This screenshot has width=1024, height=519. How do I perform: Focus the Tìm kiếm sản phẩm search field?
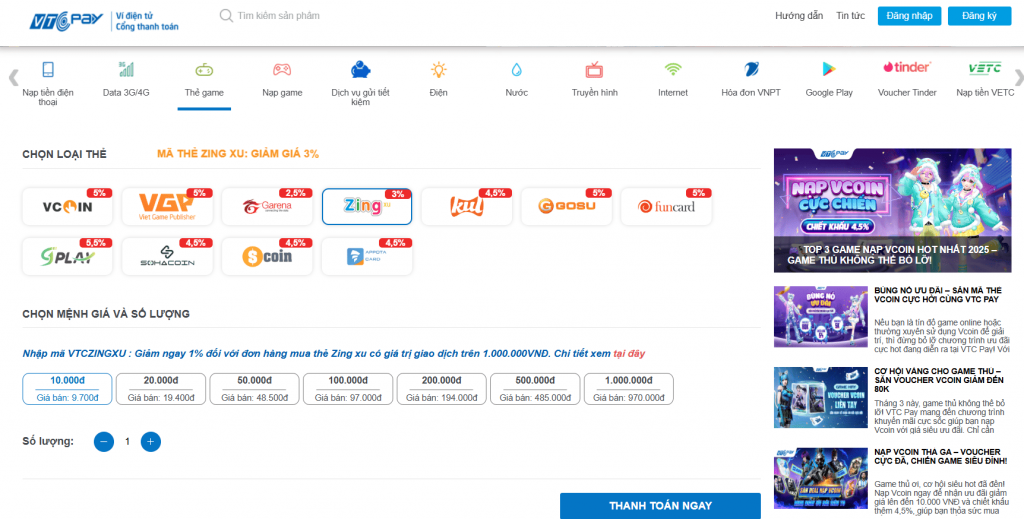[x=279, y=16]
